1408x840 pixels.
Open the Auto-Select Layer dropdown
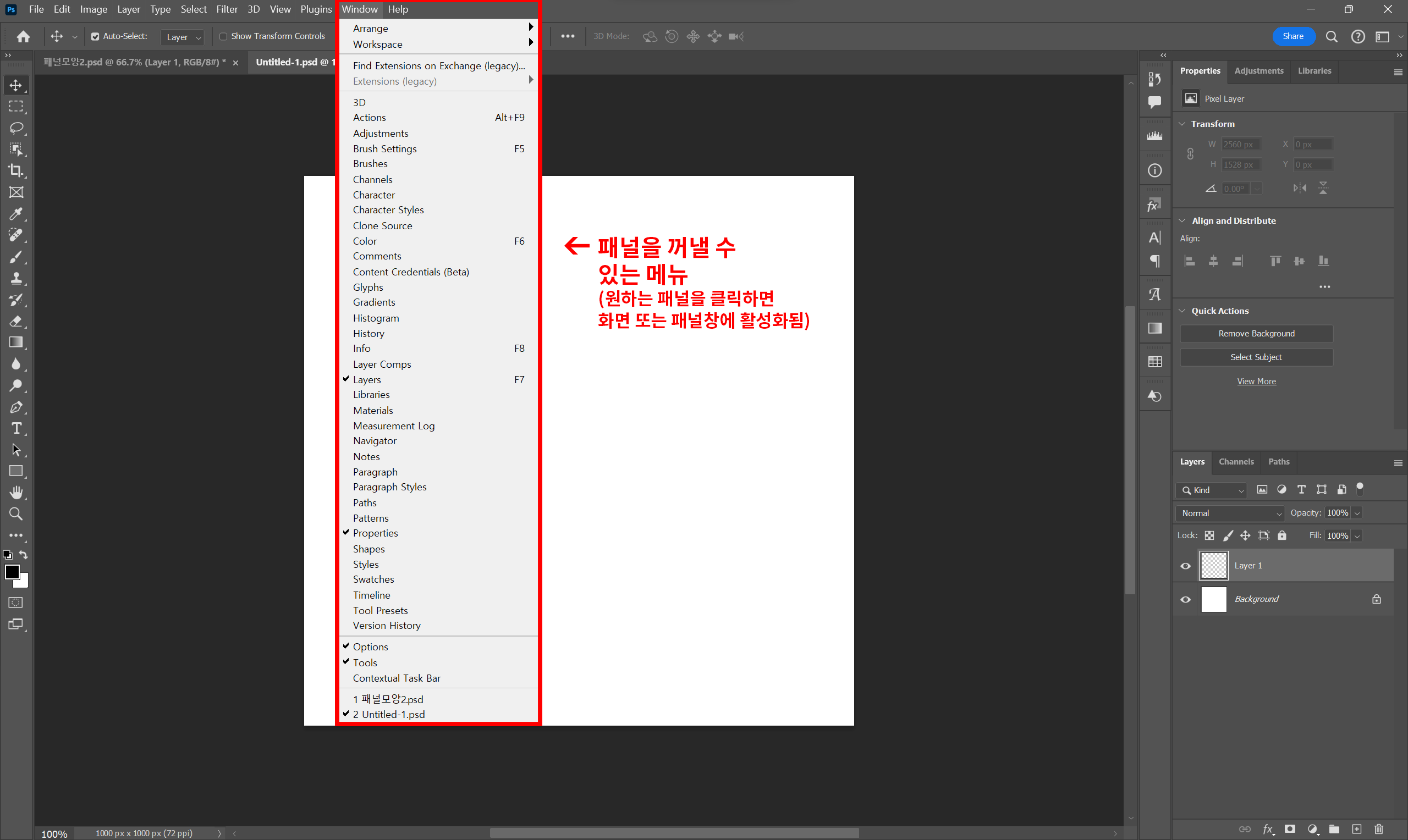click(182, 37)
